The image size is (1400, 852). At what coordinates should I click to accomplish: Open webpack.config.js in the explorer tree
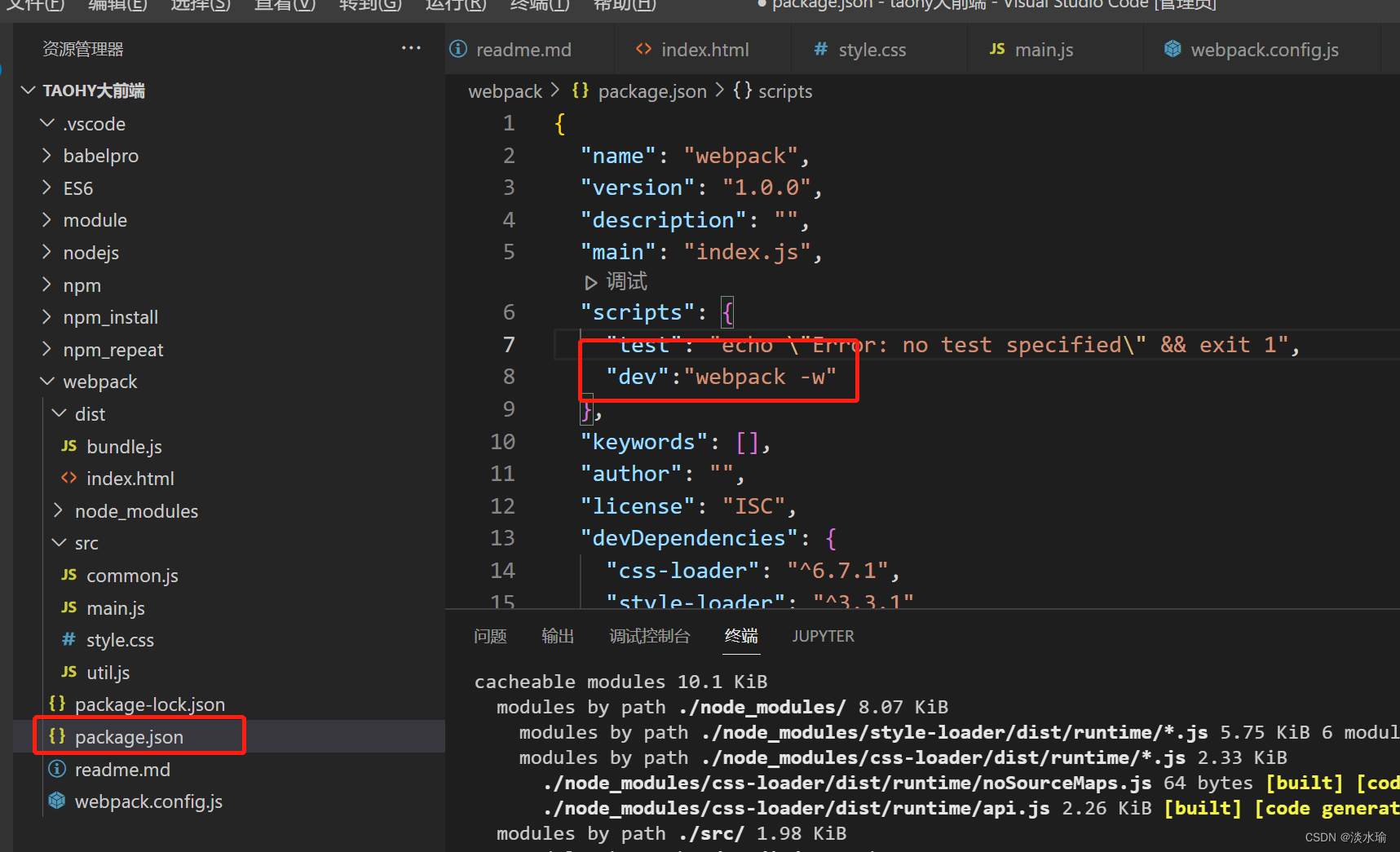click(x=148, y=801)
